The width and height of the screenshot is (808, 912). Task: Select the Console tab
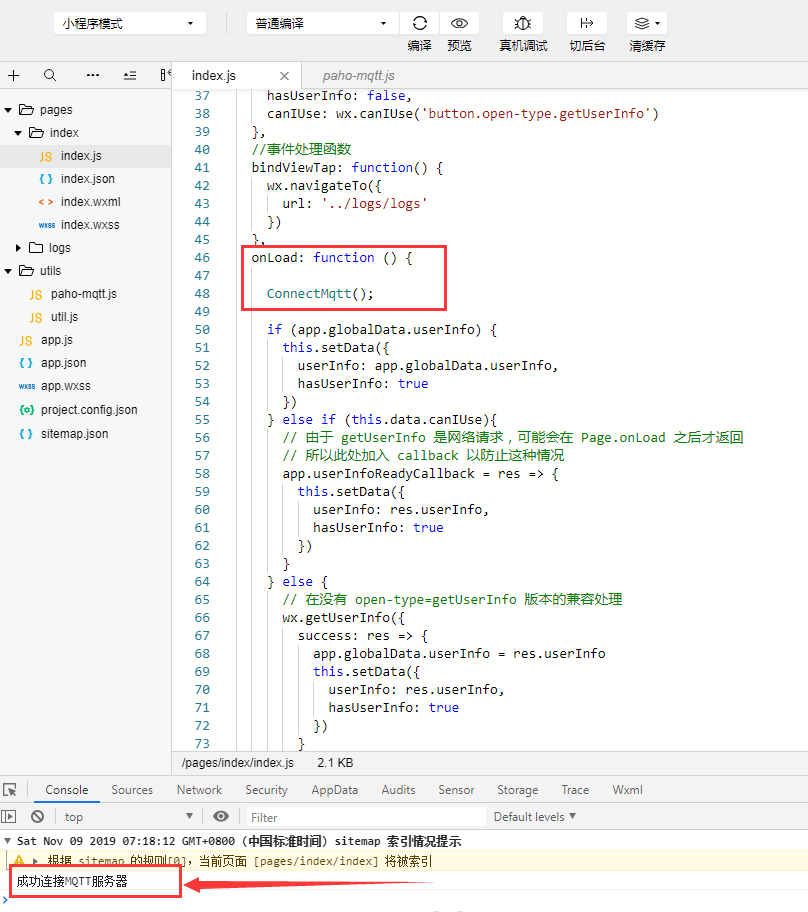(67, 790)
